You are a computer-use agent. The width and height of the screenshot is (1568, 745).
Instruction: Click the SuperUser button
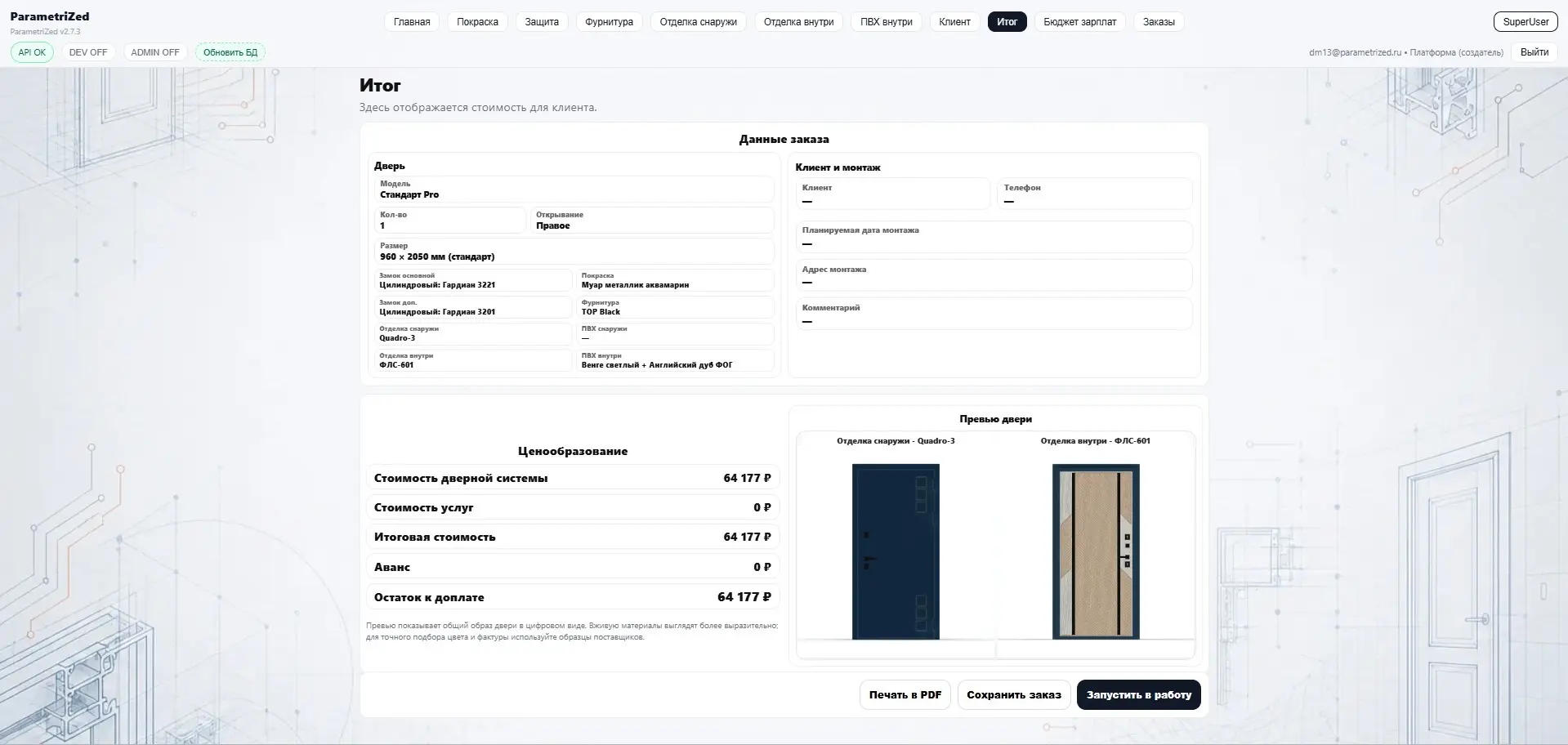point(1526,22)
